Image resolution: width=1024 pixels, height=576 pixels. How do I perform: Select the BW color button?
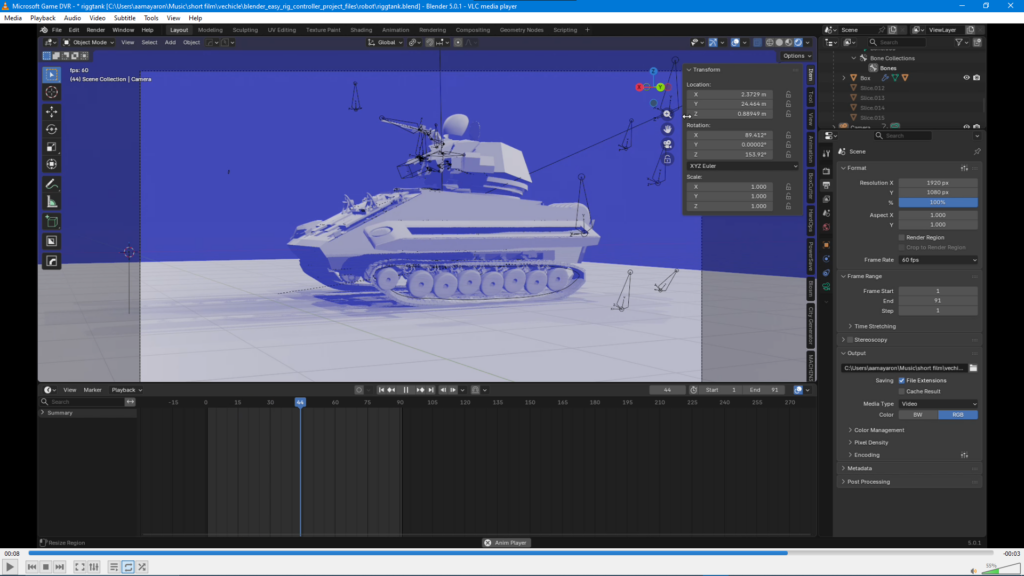[x=918, y=415]
